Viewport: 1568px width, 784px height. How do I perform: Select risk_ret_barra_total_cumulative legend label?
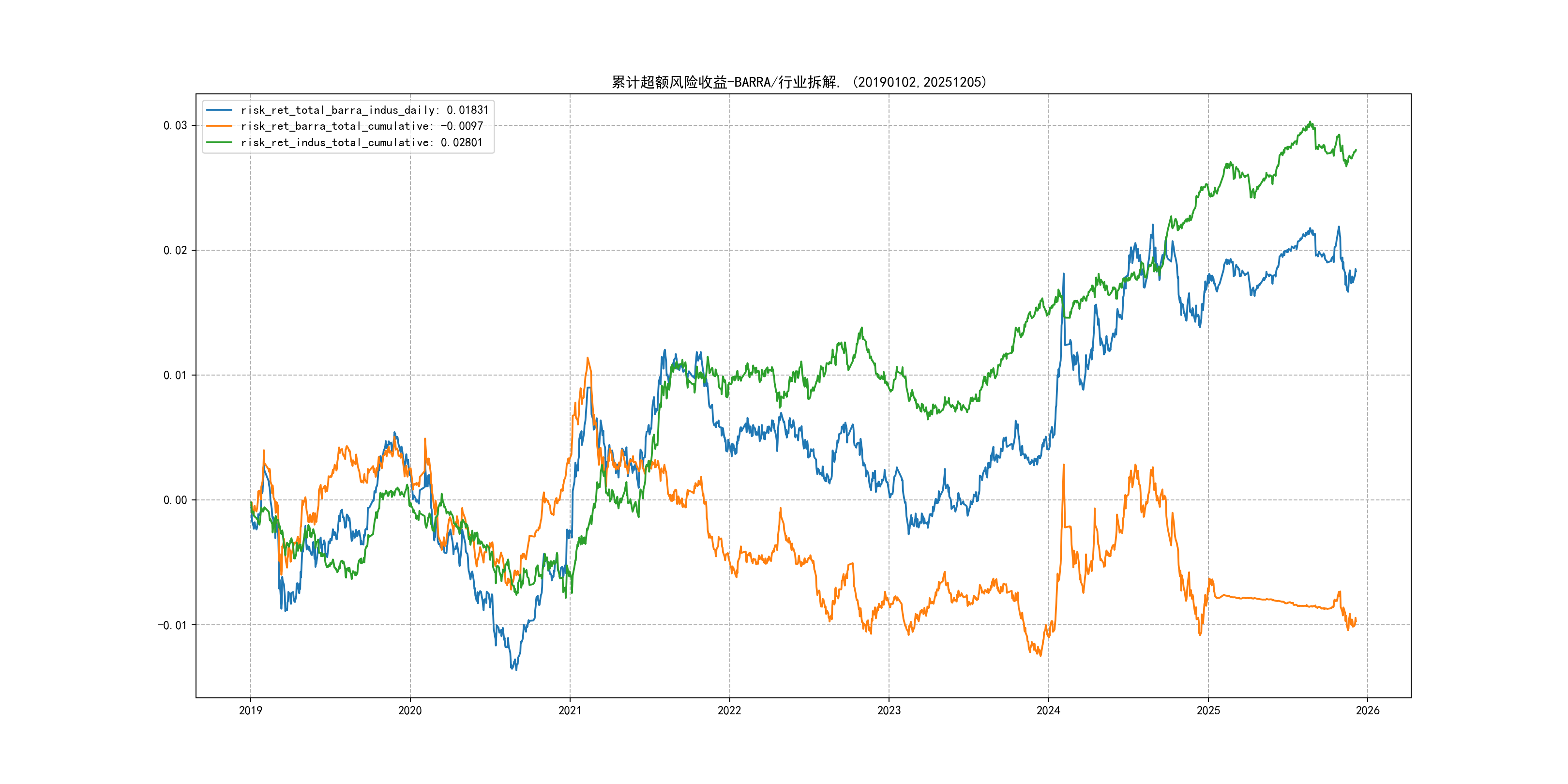pos(362,126)
